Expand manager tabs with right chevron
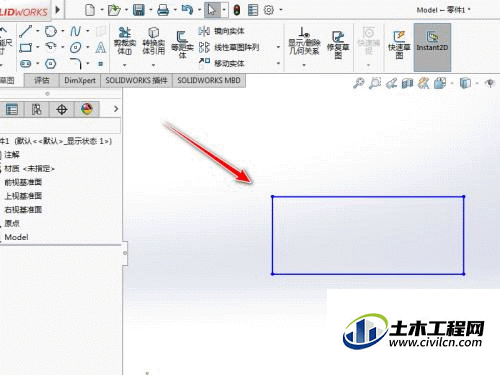Viewport: 500px width, 375px height. coord(116,109)
